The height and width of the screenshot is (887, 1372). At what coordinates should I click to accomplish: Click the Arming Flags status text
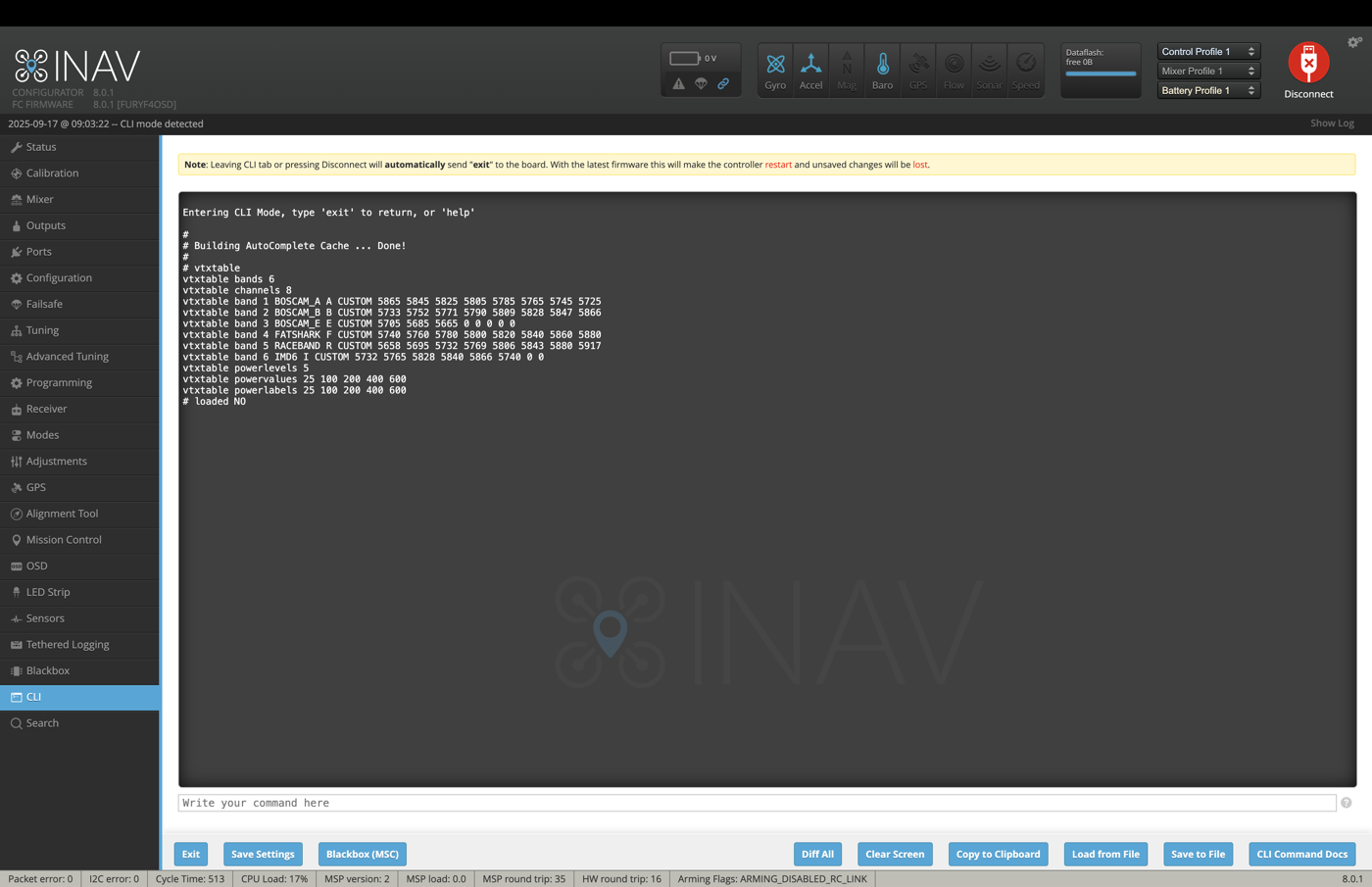[x=772, y=879]
